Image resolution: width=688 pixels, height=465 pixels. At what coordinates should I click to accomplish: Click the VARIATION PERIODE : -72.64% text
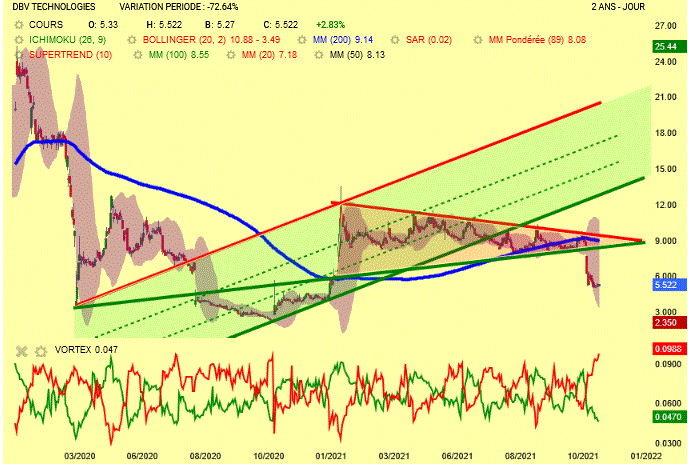coord(179,7)
